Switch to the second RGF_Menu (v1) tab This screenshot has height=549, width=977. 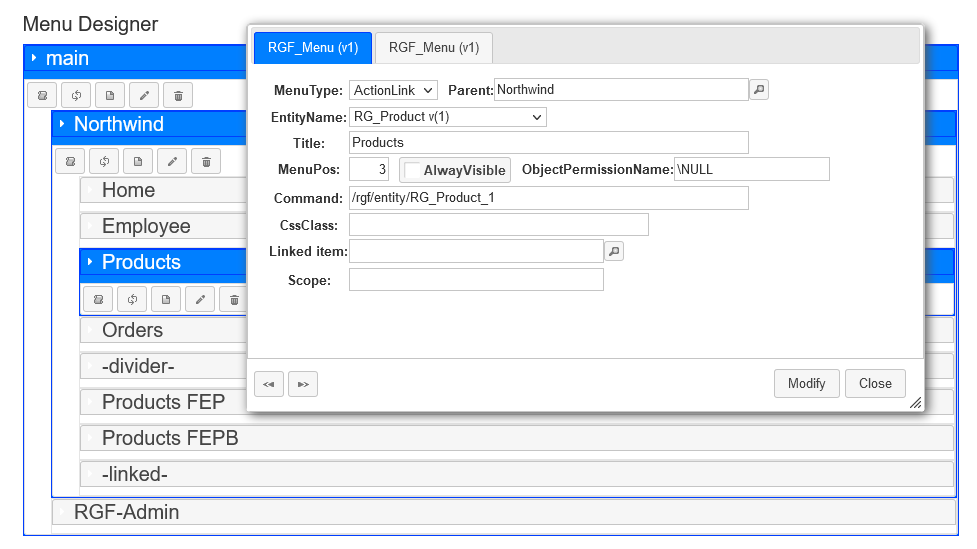[x=433, y=48]
